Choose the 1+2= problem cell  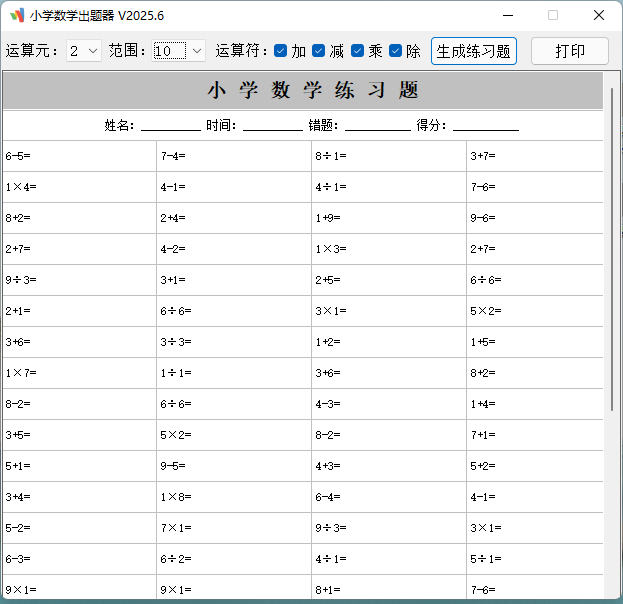[389, 342]
